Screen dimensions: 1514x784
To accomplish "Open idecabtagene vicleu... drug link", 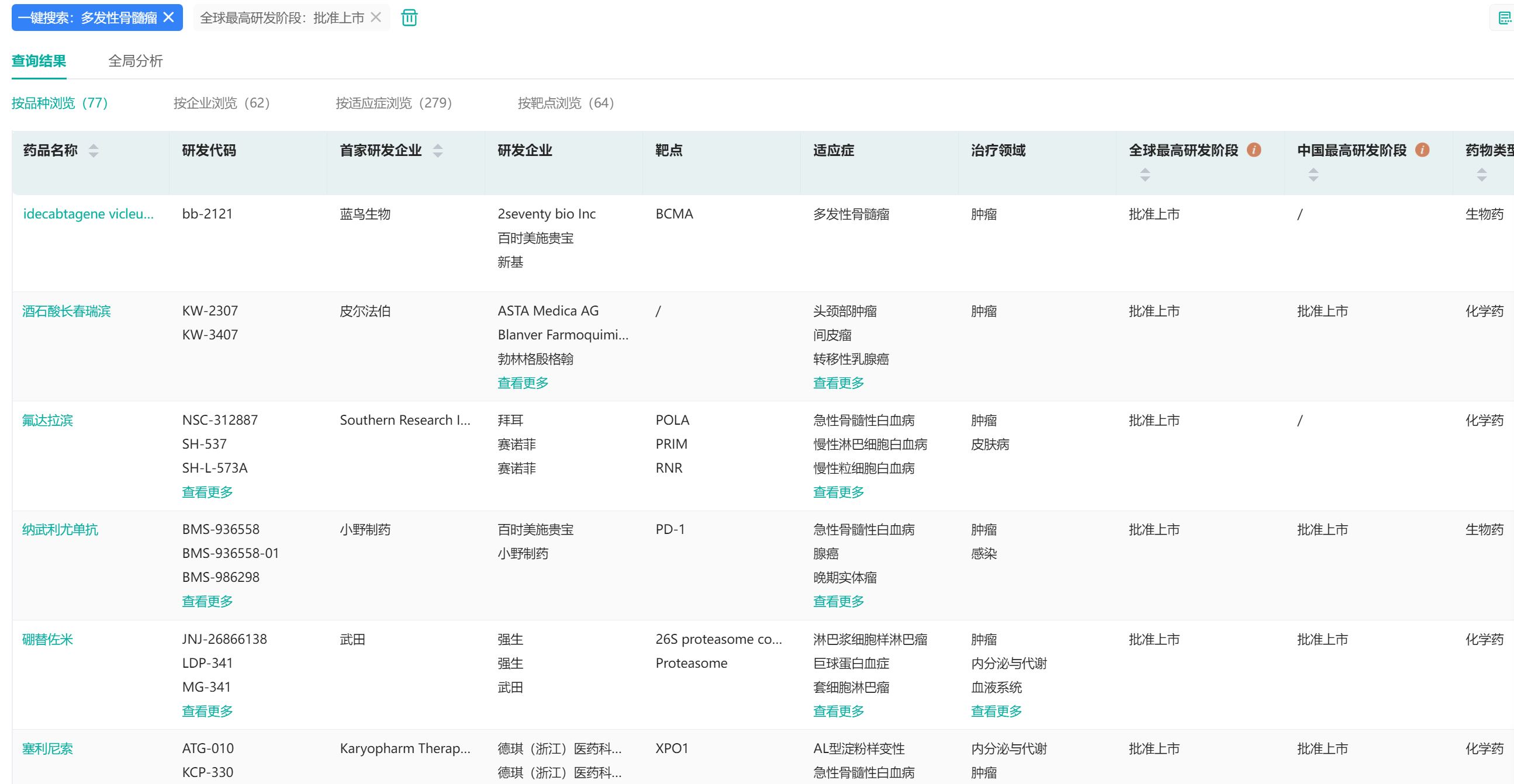I will click(88, 214).
